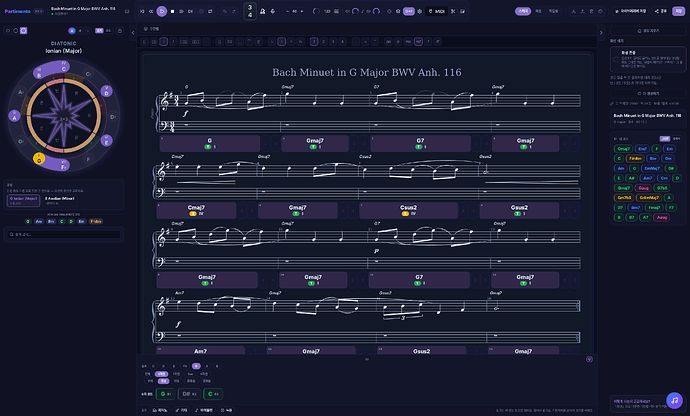The image size is (690, 416).
Task: Click the green G suggested chord button at bottom
Action: coord(165,394)
